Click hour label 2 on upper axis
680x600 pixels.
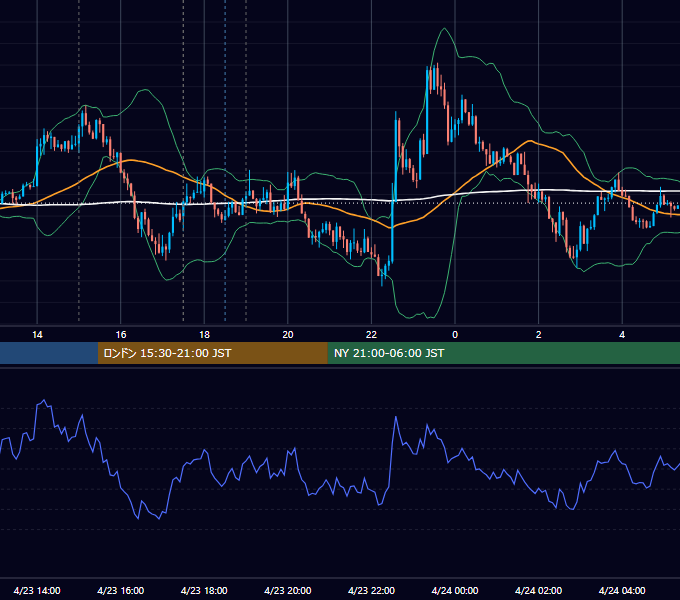[x=539, y=335]
